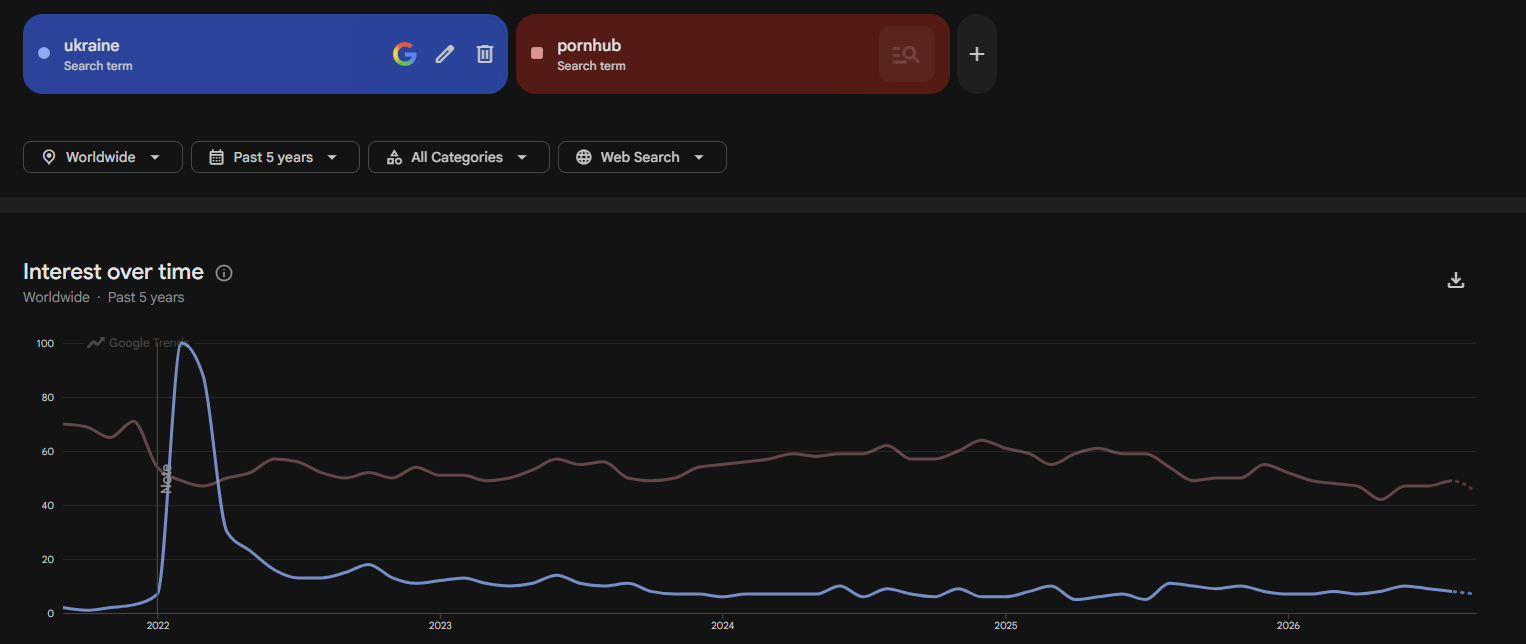1526x644 pixels.
Task: Open the Worldwide location dropdown
Action: [x=103, y=157]
